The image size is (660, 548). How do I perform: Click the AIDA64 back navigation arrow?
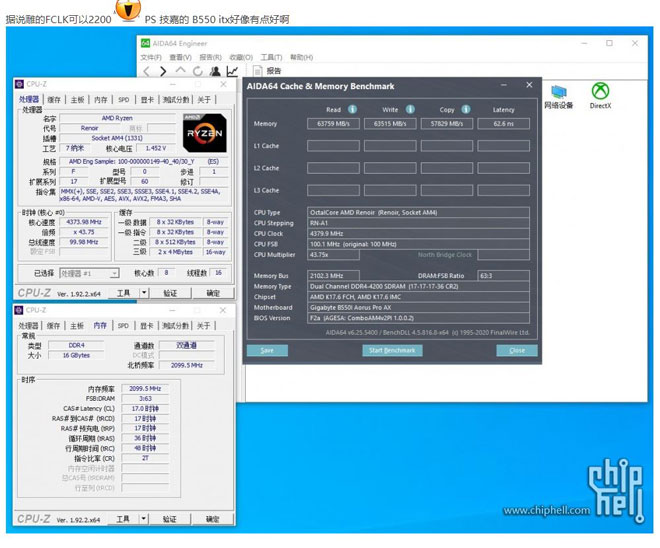[146, 71]
